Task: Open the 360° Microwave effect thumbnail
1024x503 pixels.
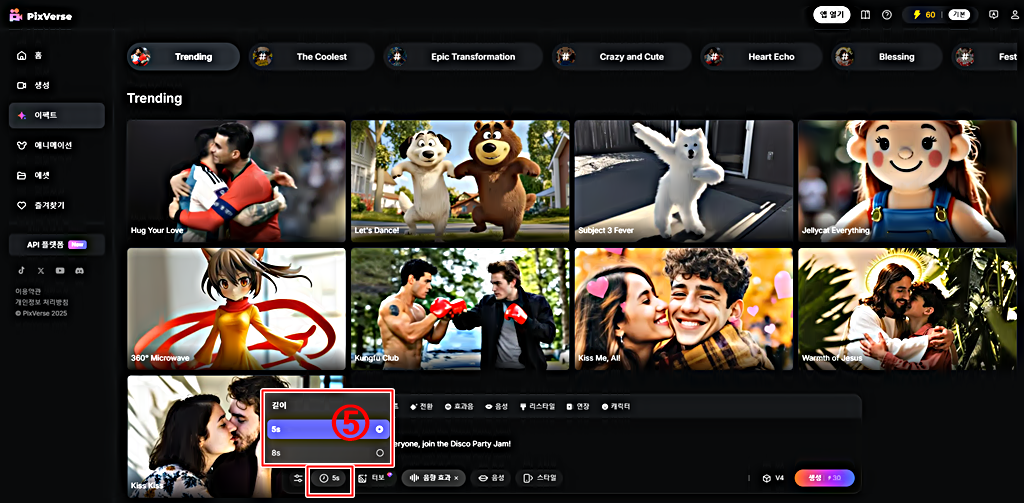Action: tap(236, 309)
